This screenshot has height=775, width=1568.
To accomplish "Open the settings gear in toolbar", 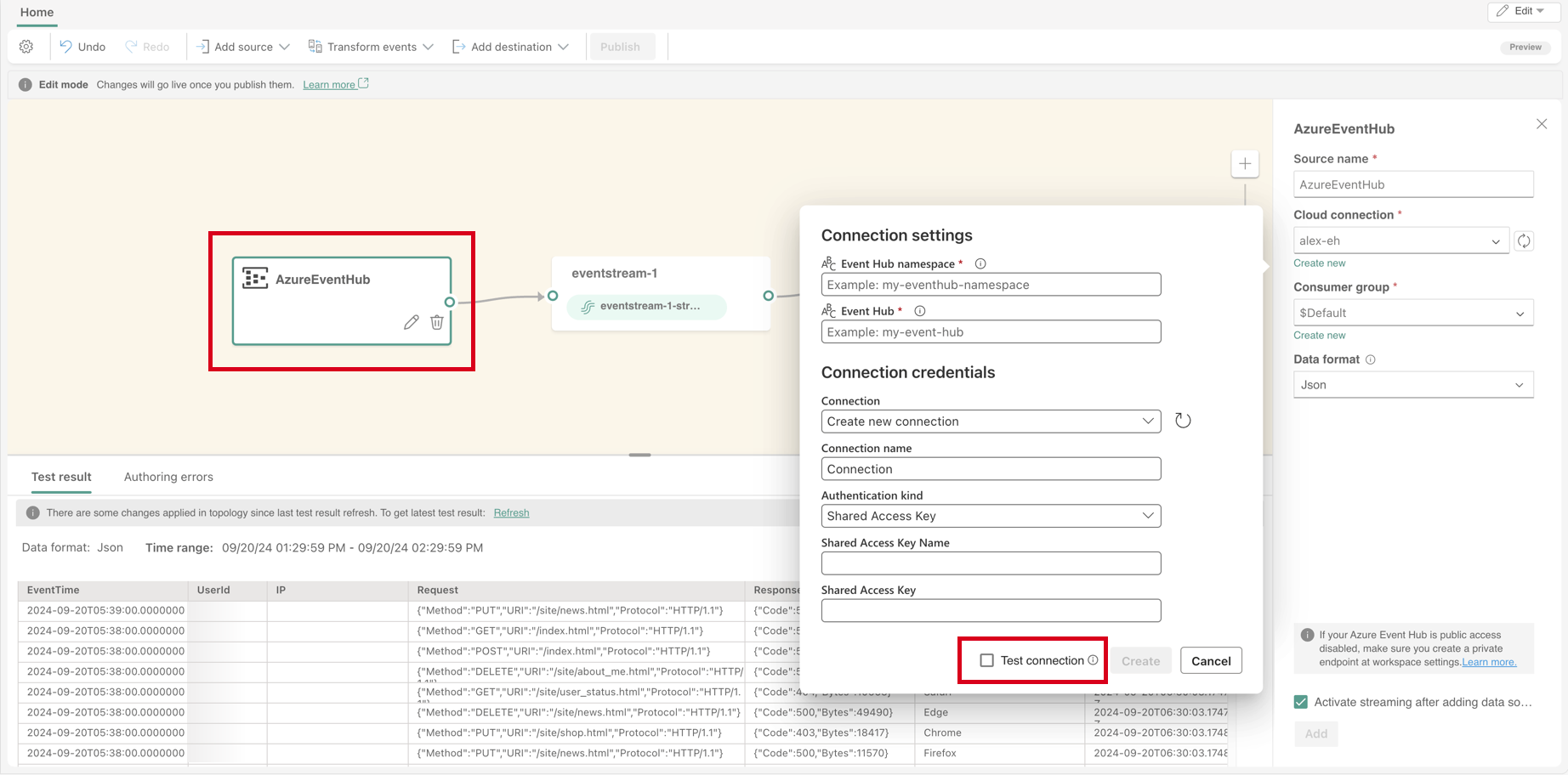I will [26, 47].
